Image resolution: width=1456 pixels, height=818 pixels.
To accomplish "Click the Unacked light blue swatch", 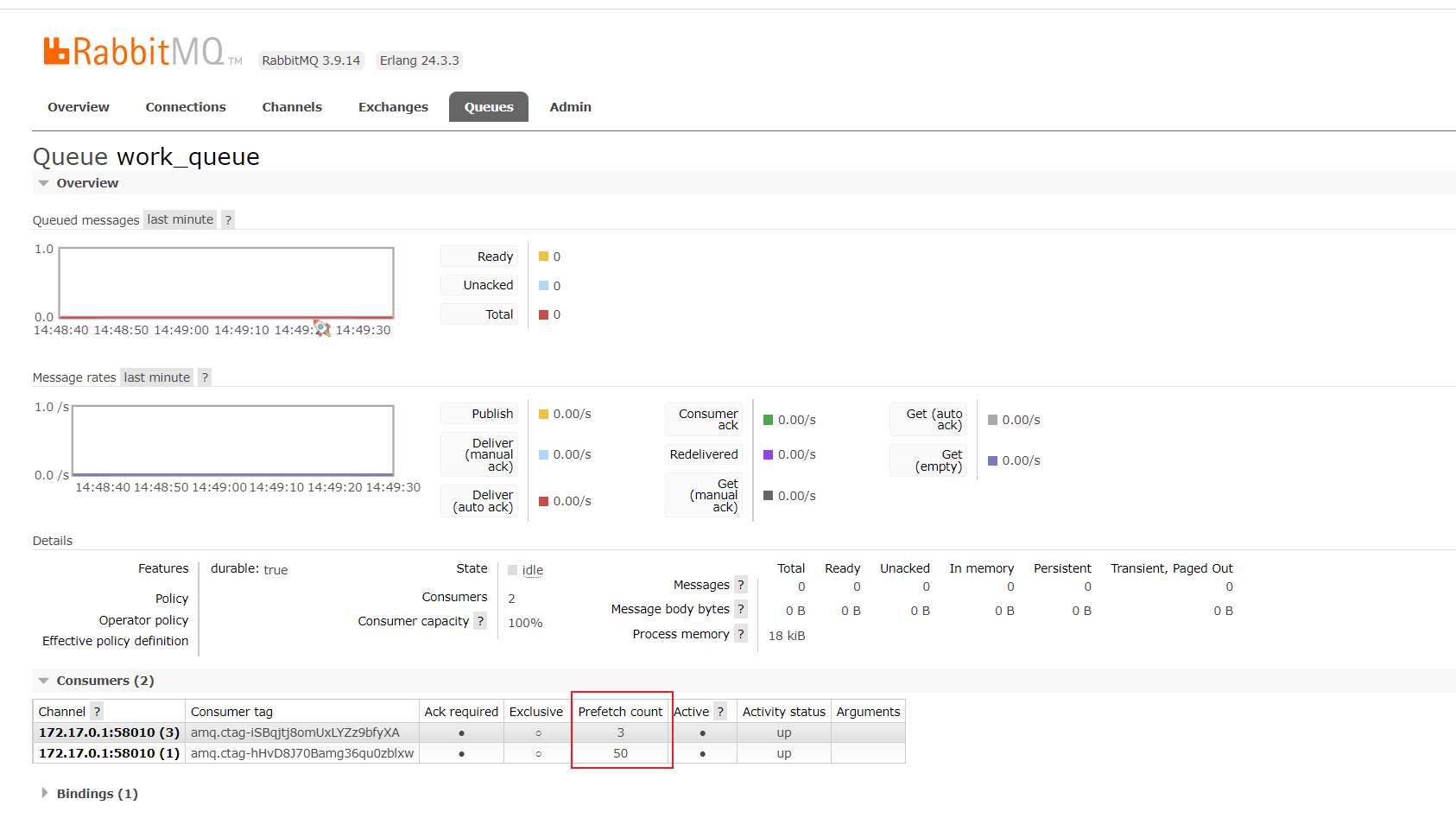I will click(x=544, y=286).
